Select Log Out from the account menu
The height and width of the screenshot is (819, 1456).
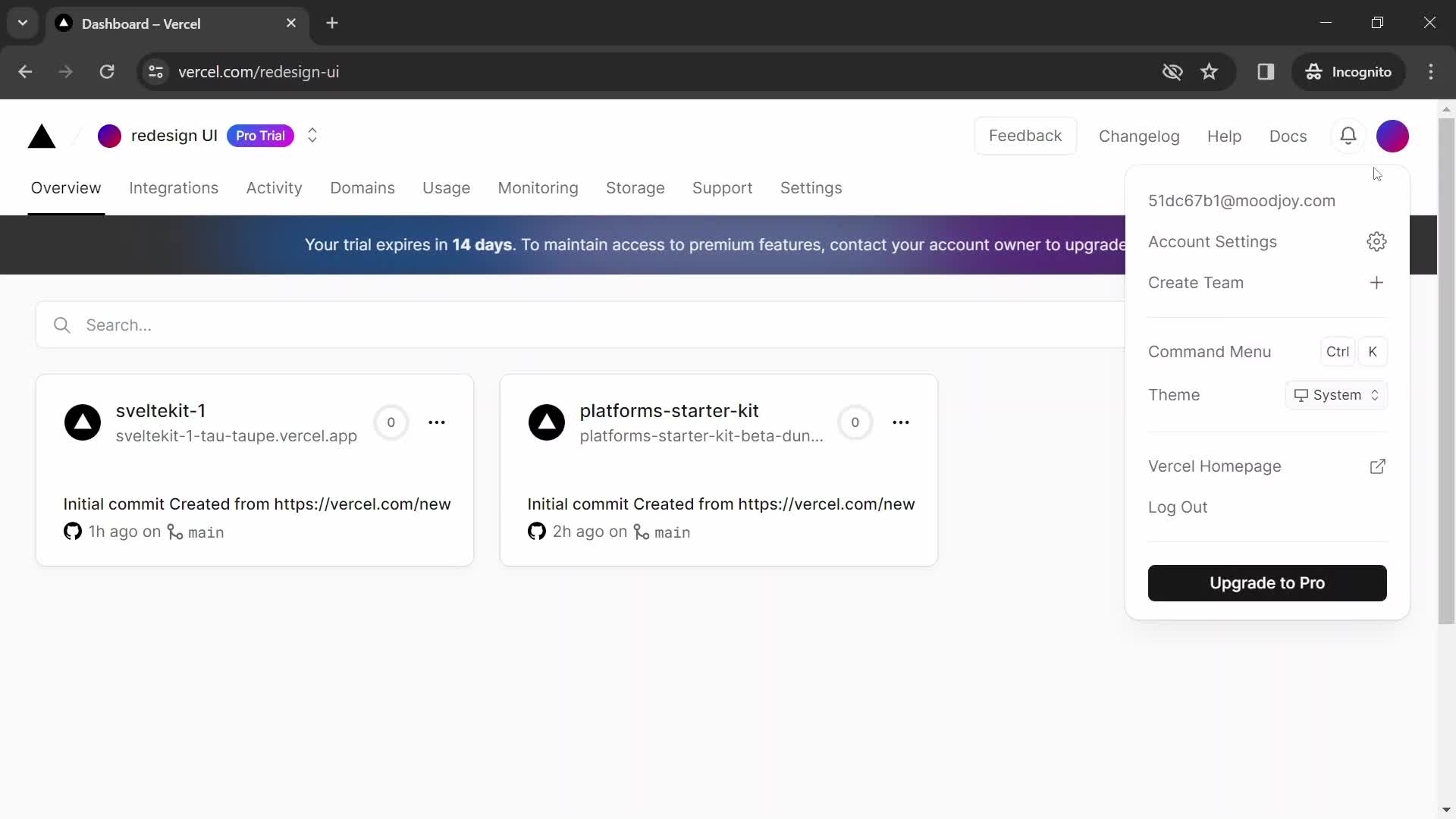[1267, 507]
